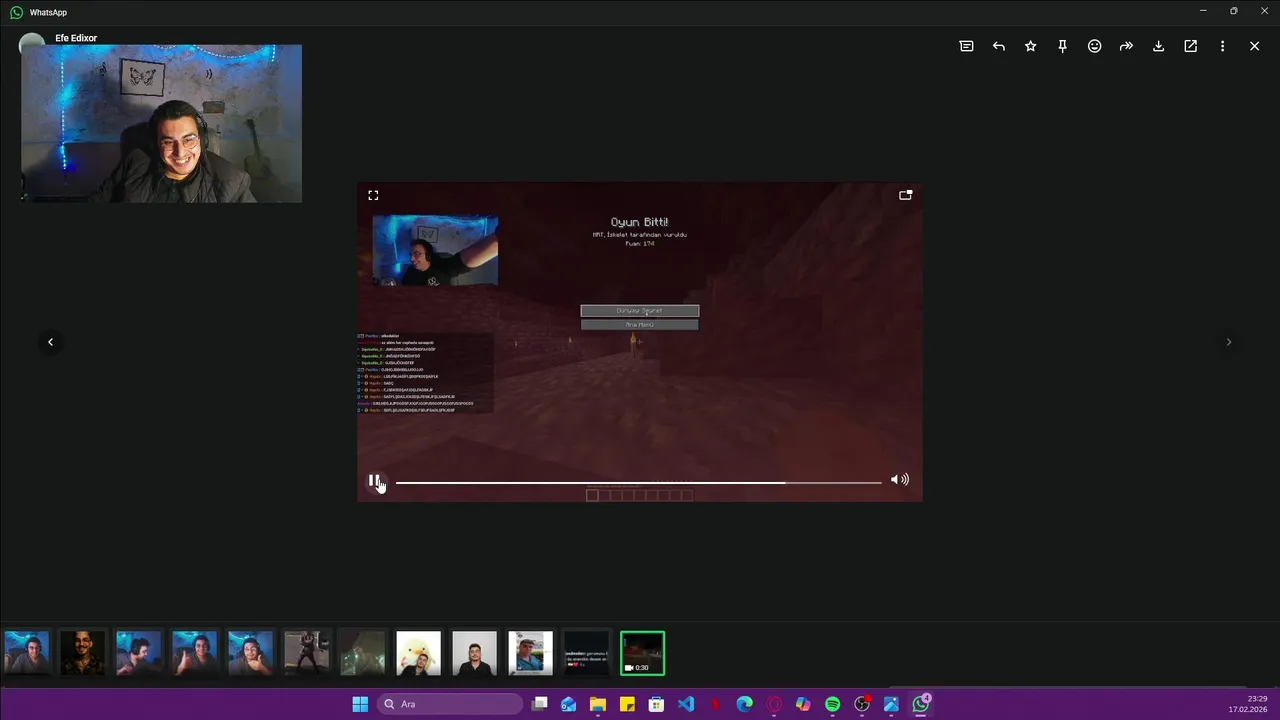
Task: Click the sender name Efe Edixor
Action: click(76, 38)
